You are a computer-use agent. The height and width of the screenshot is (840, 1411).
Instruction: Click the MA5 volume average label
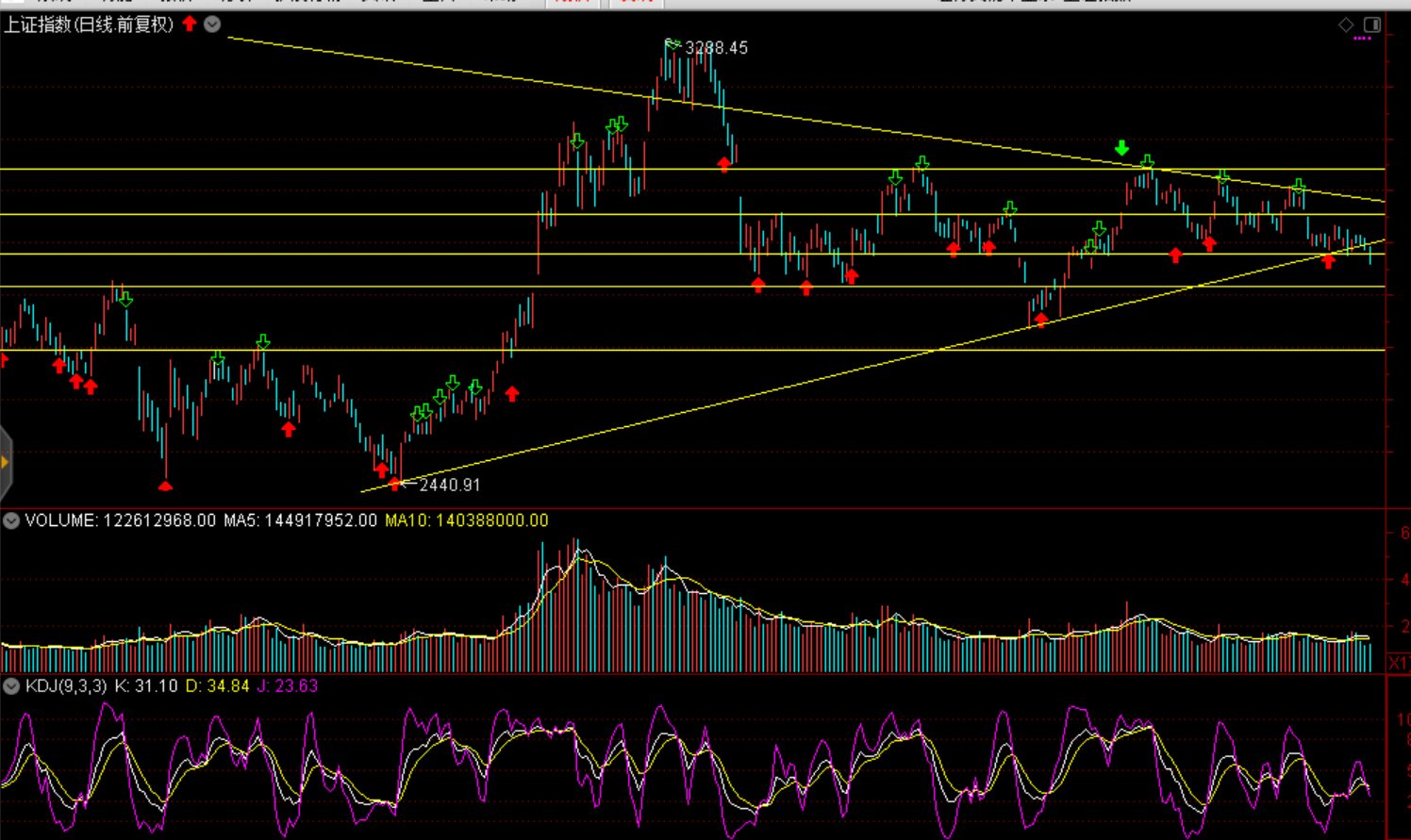coord(300,520)
